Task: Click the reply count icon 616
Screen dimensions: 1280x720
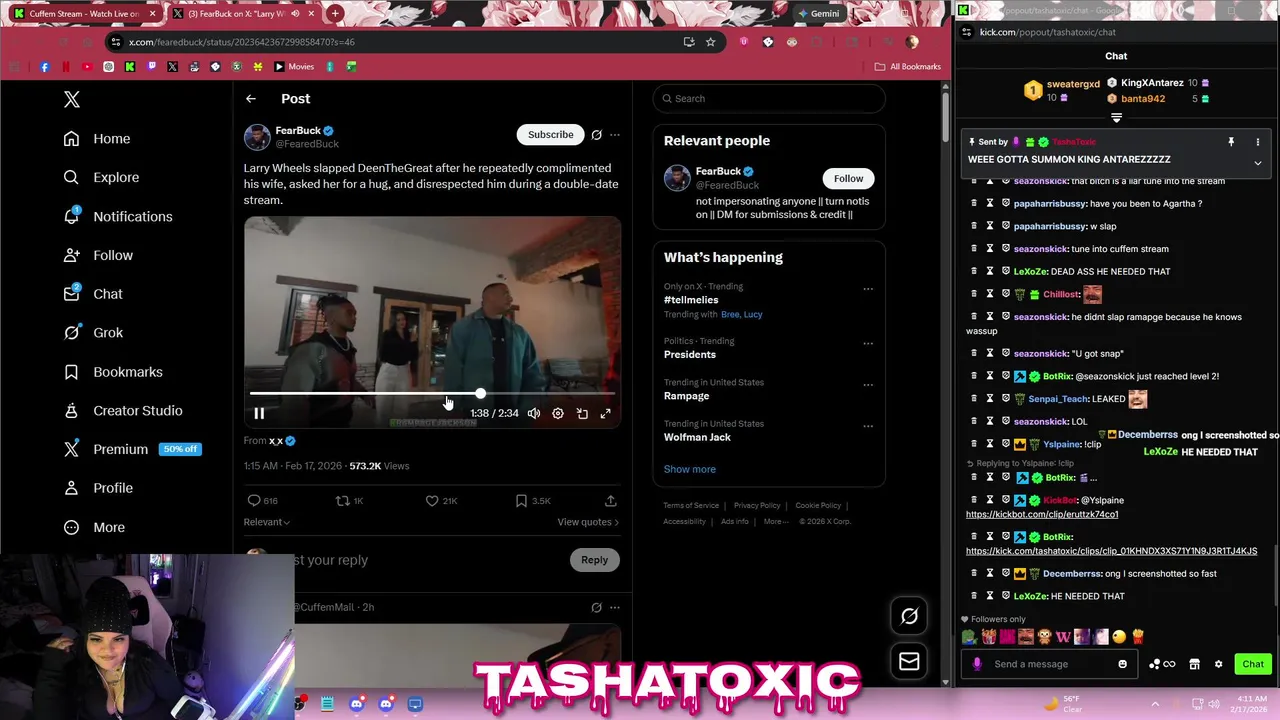Action: [x=254, y=501]
